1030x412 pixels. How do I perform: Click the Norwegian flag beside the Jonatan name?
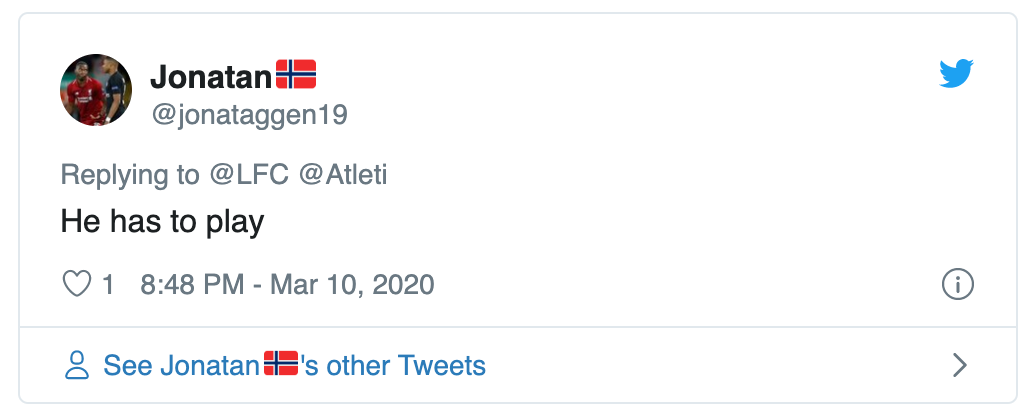point(296,74)
